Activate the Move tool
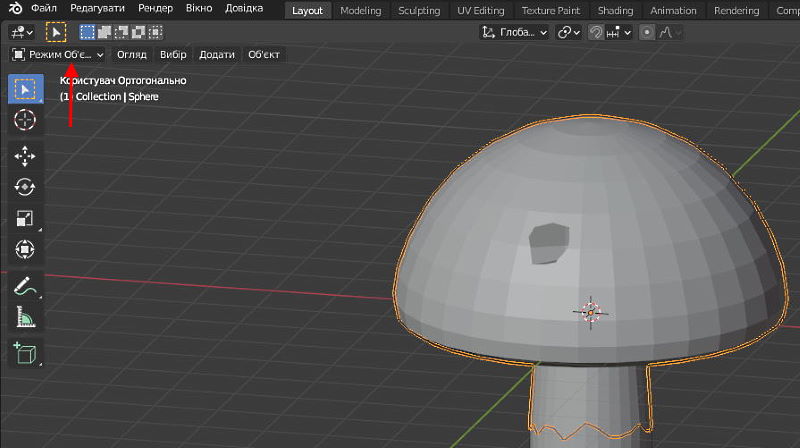 click(x=25, y=156)
